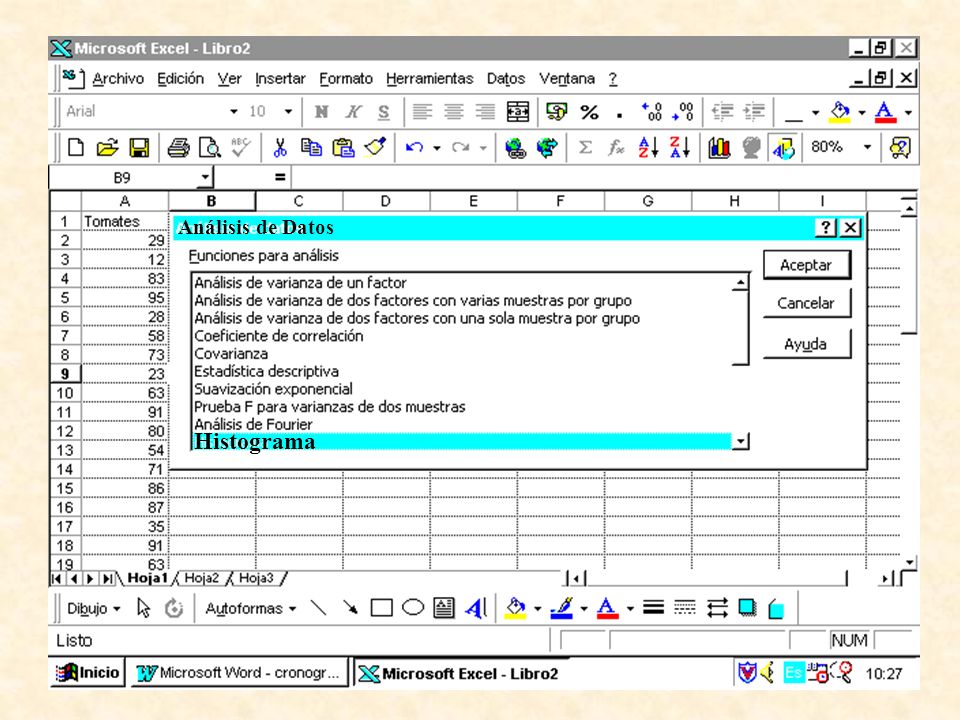Toggle italic with the K button
The image size is (960, 720).
(x=353, y=111)
